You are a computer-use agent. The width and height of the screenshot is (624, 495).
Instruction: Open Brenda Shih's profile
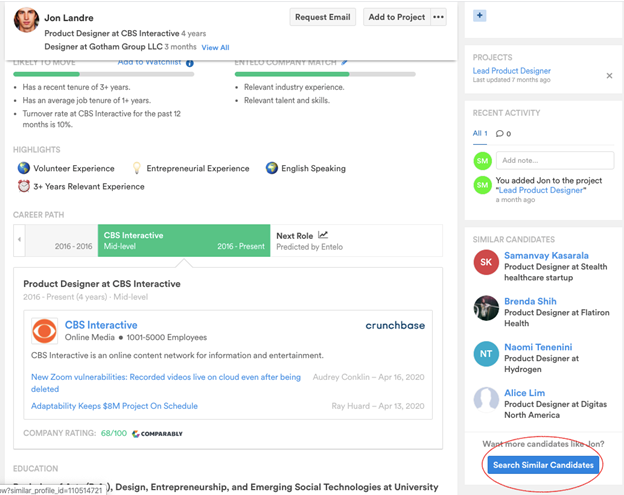click(x=530, y=301)
